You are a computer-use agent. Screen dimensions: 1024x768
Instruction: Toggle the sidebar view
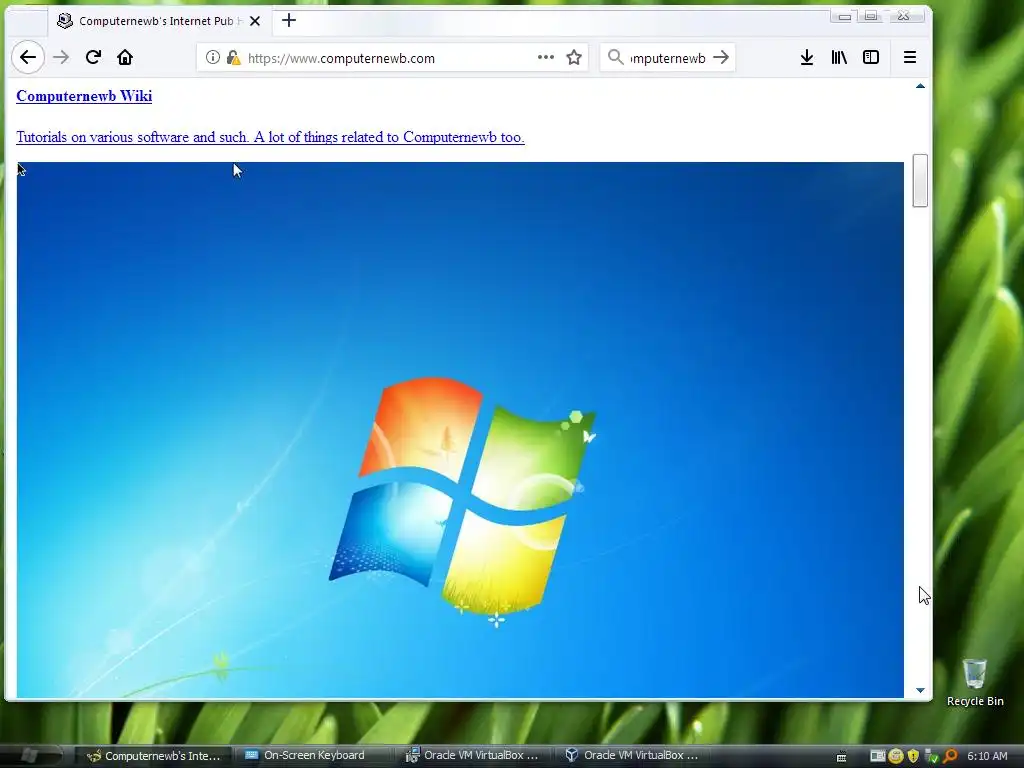coord(871,57)
